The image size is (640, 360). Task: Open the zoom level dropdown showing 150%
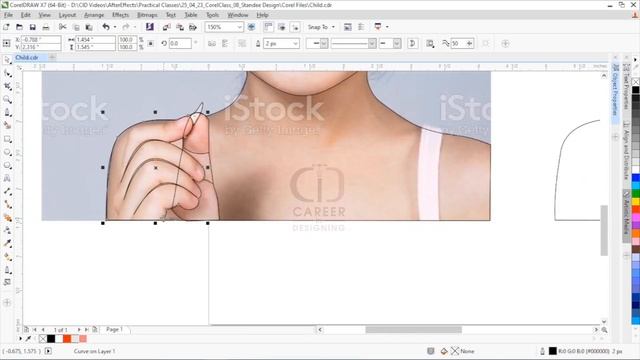[240, 27]
